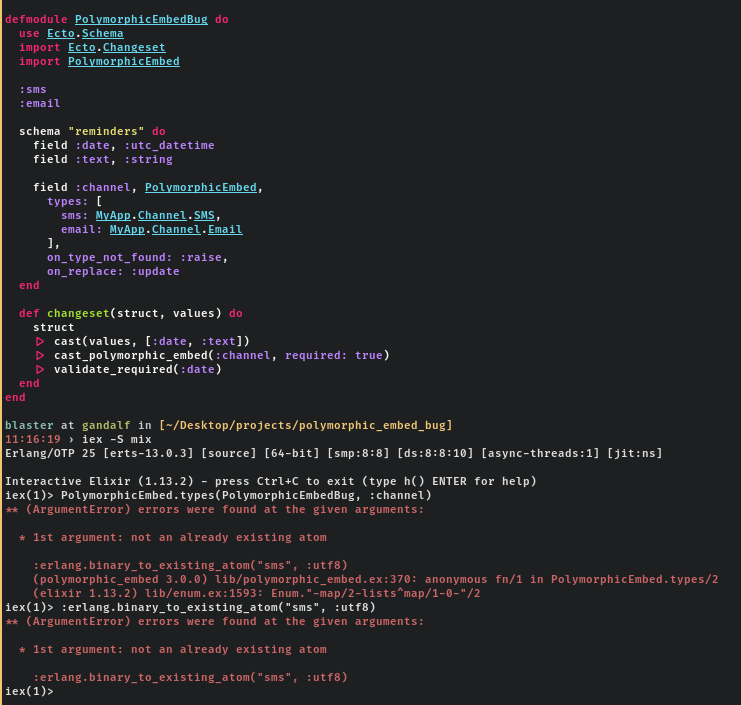The width and height of the screenshot is (741, 705).
Task: Click the true value after required:
Action: [369, 355]
